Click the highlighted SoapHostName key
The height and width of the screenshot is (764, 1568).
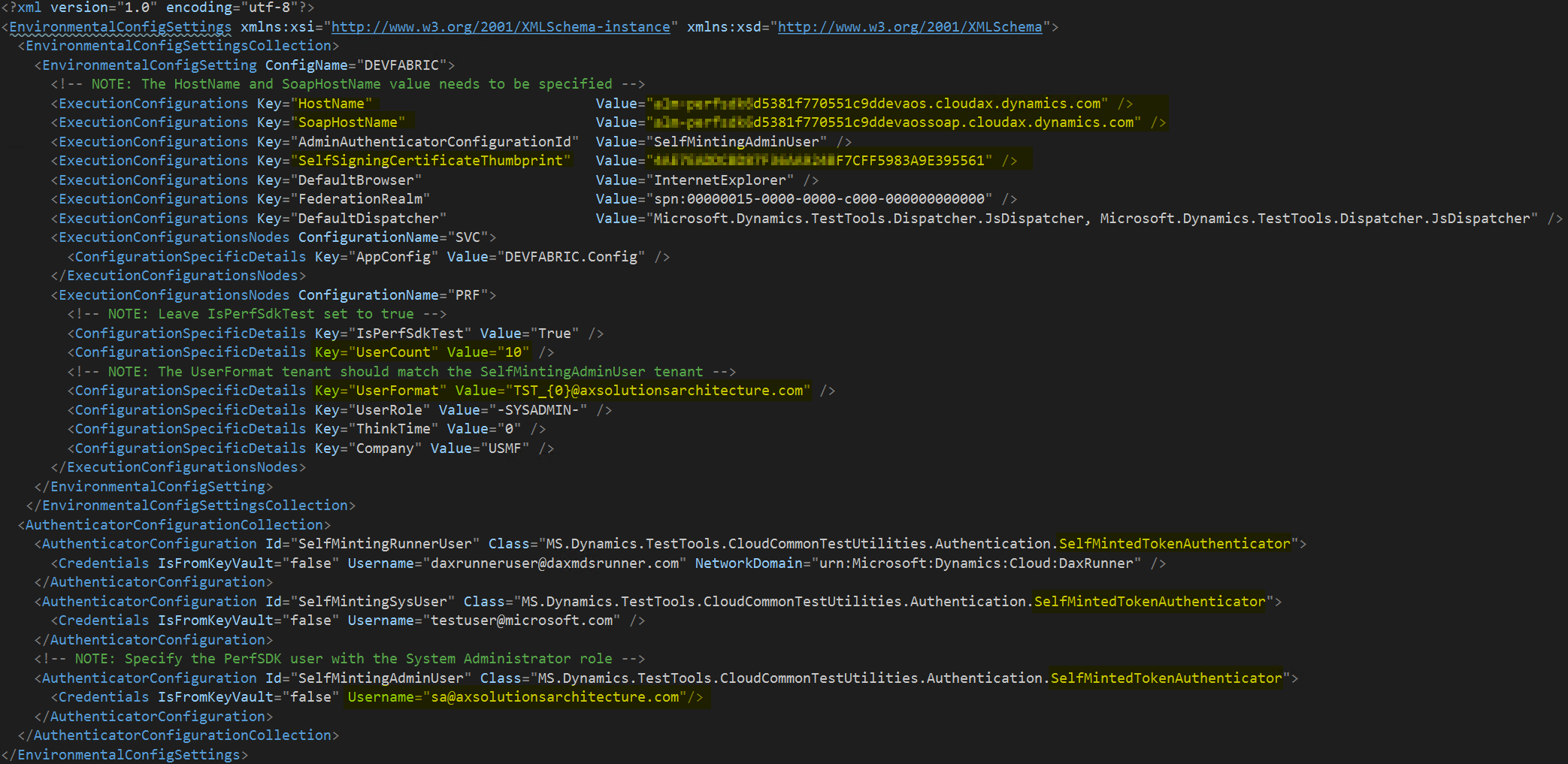click(347, 122)
